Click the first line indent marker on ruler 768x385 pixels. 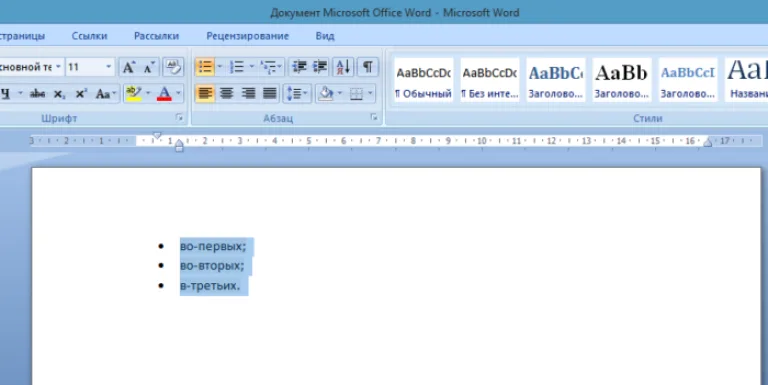[x=157, y=135]
